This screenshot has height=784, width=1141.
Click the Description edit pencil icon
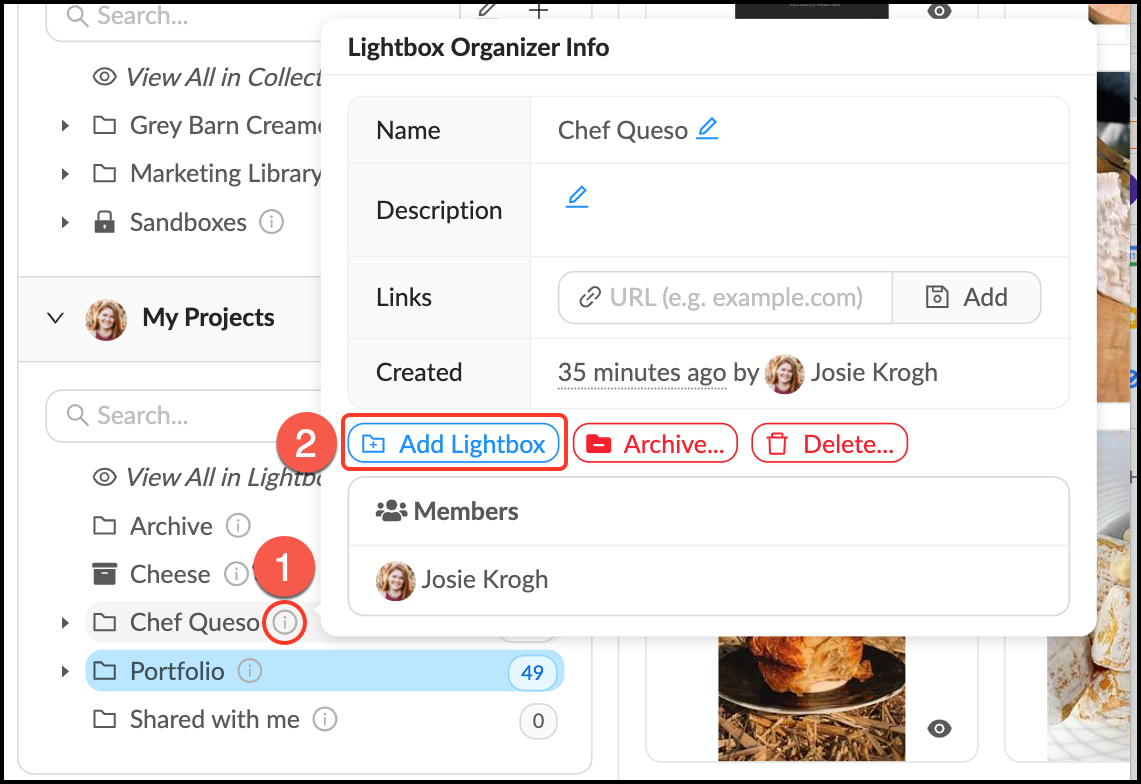pyautogui.click(x=577, y=197)
